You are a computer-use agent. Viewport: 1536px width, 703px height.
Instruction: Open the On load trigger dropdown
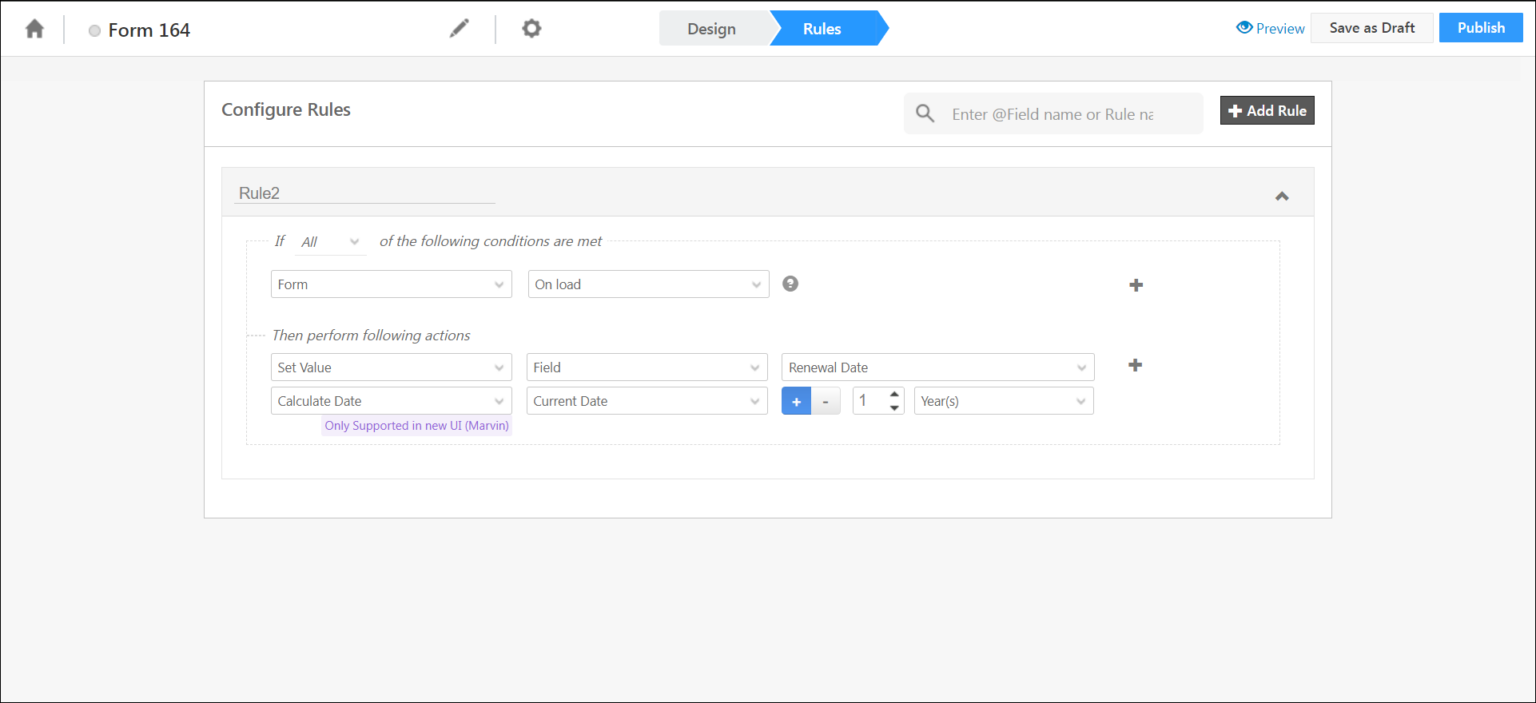click(647, 284)
